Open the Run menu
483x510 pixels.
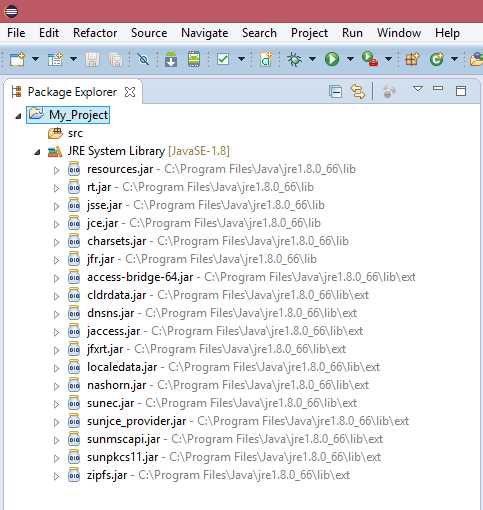click(x=352, y=33)
